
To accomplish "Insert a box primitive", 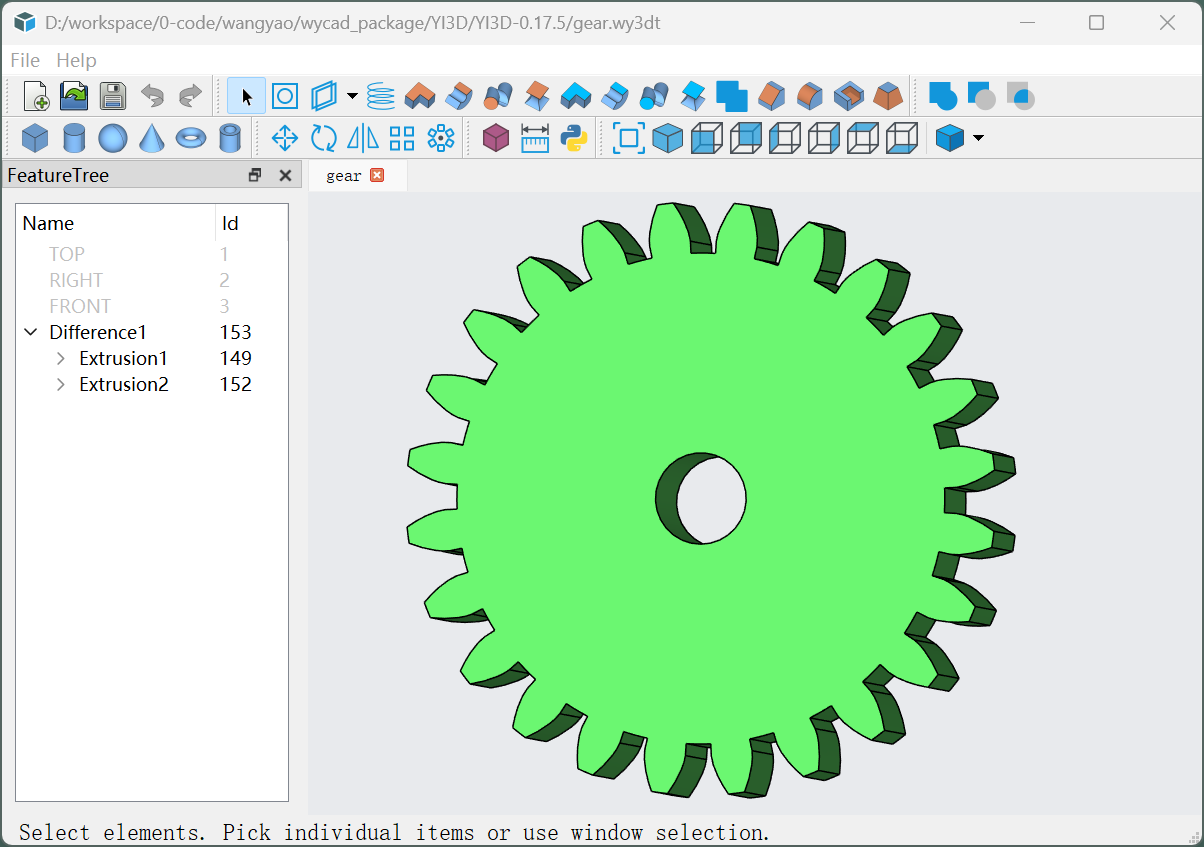I will [x=36, y=138].
